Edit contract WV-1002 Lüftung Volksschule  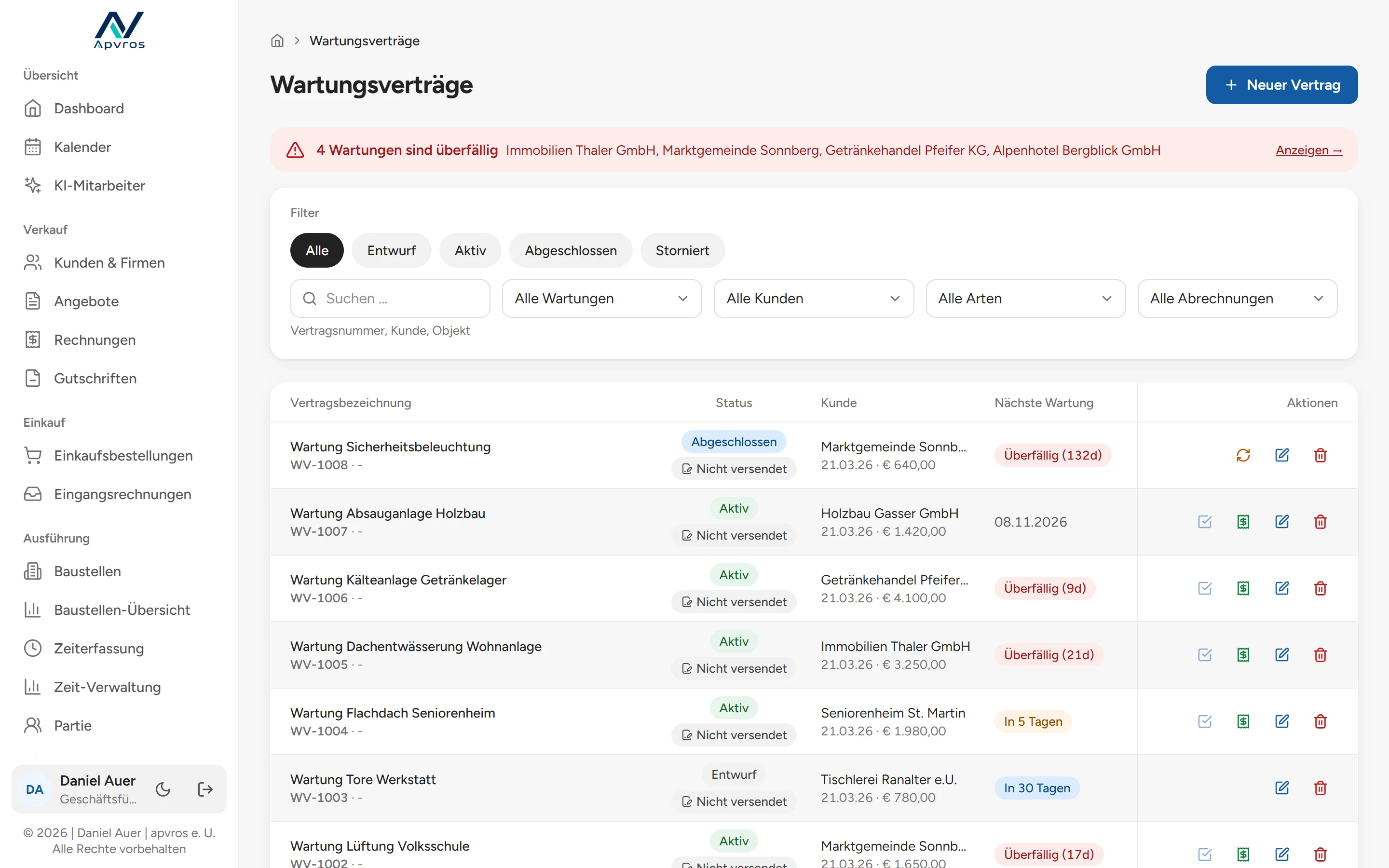(x=1281, y=855)
